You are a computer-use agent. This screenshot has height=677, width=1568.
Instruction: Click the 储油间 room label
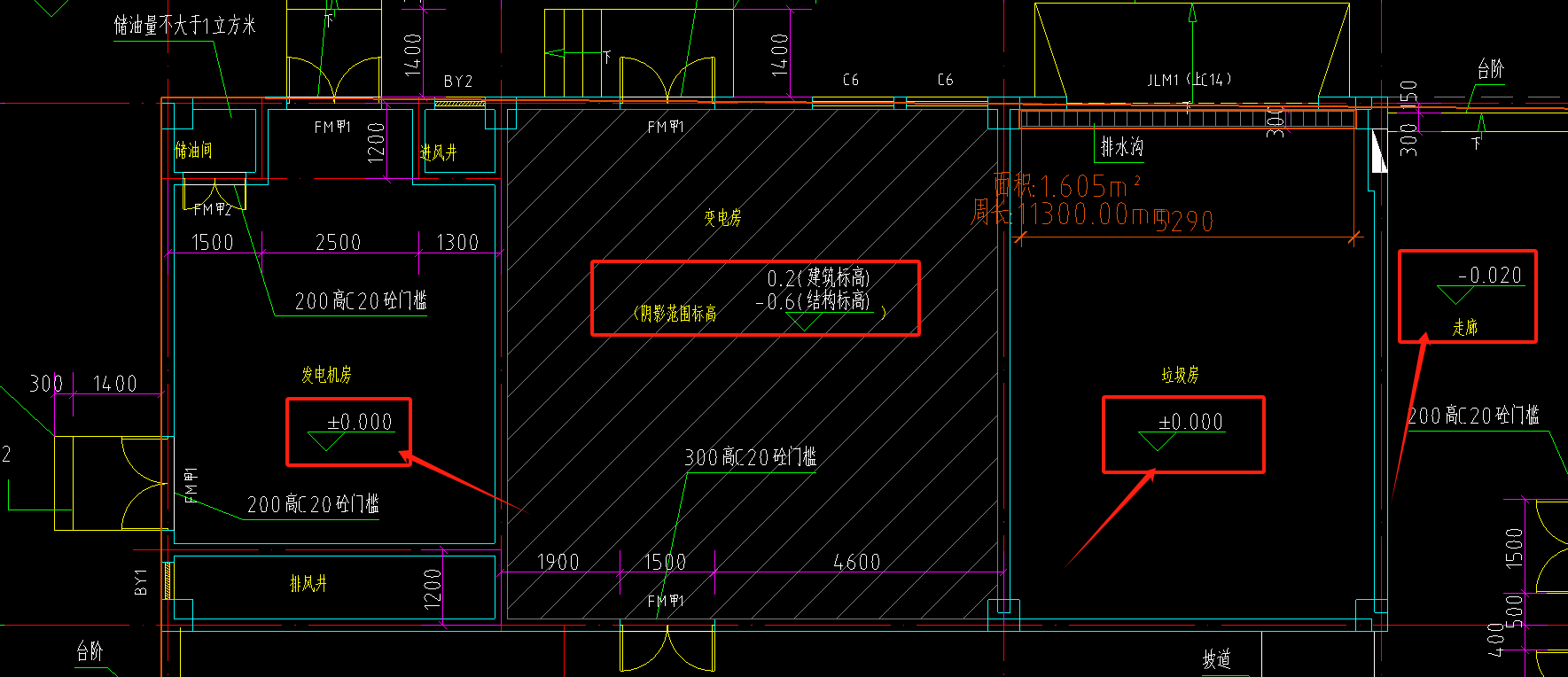pos(193,150)
